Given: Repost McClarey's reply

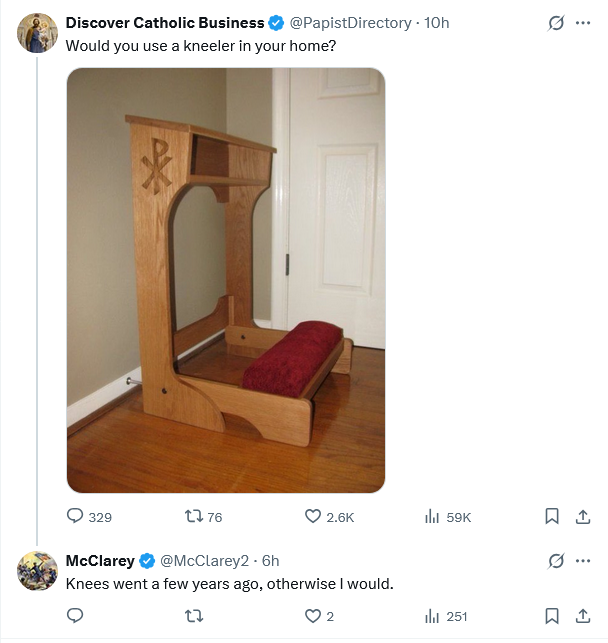Looking at the screenshot, I should [194, 616].
